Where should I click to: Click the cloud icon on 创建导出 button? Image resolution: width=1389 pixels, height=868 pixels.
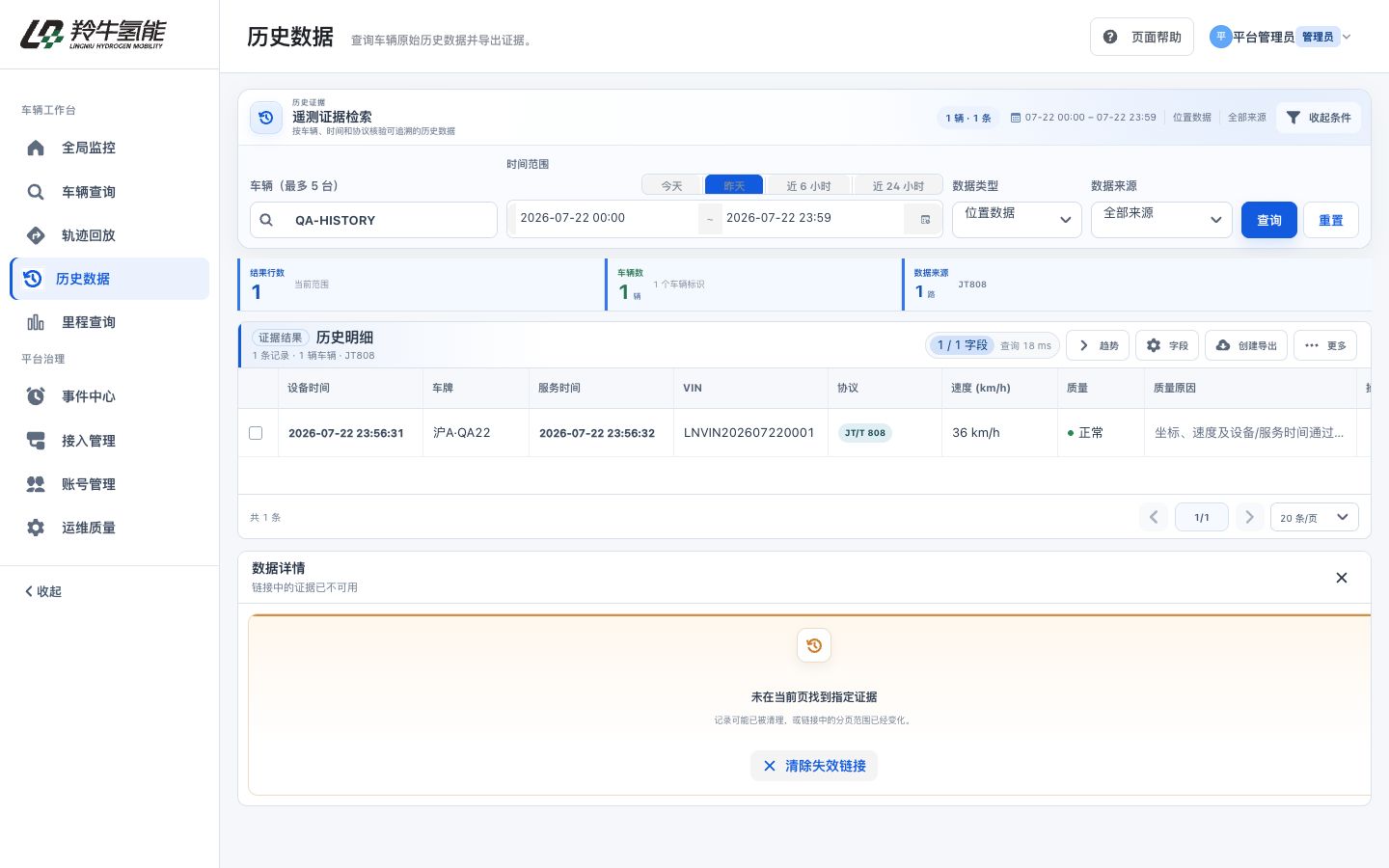[1223, 345]
